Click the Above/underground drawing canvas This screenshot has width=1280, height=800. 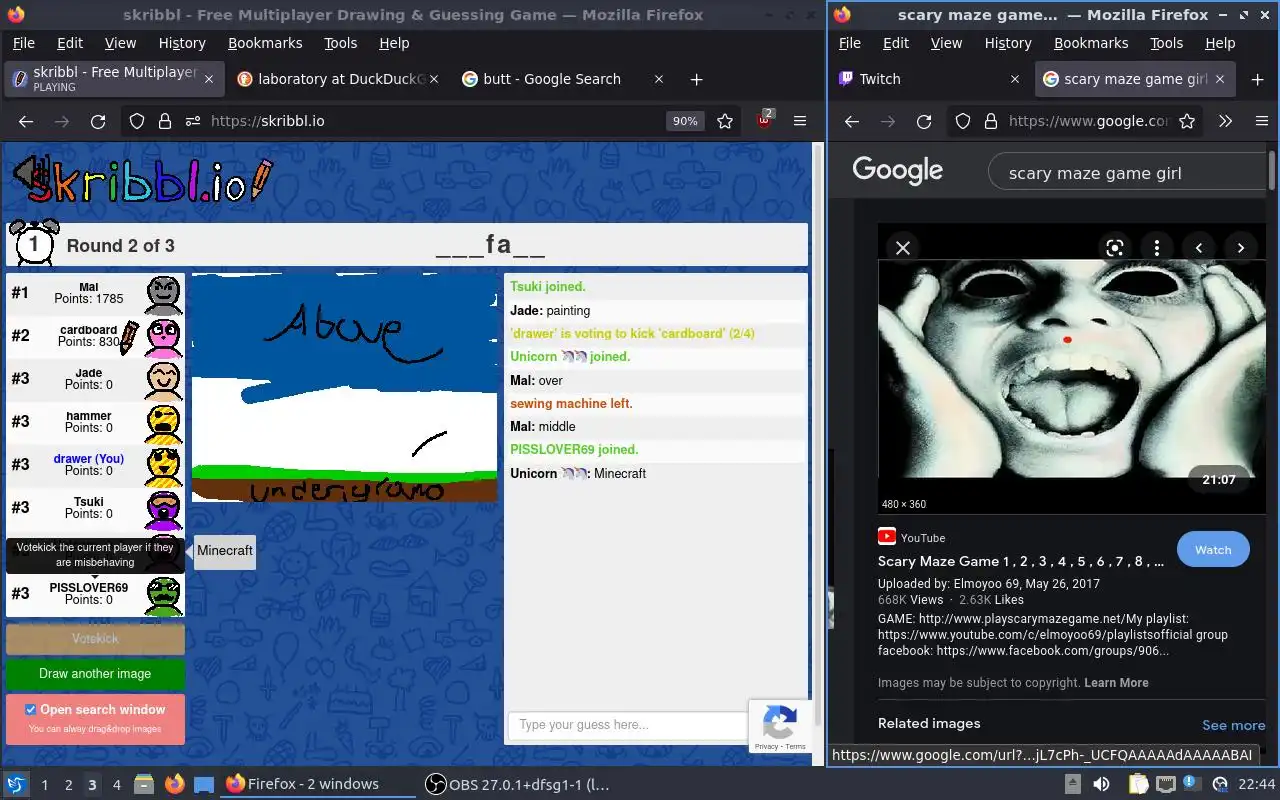(x=344, y=388)
